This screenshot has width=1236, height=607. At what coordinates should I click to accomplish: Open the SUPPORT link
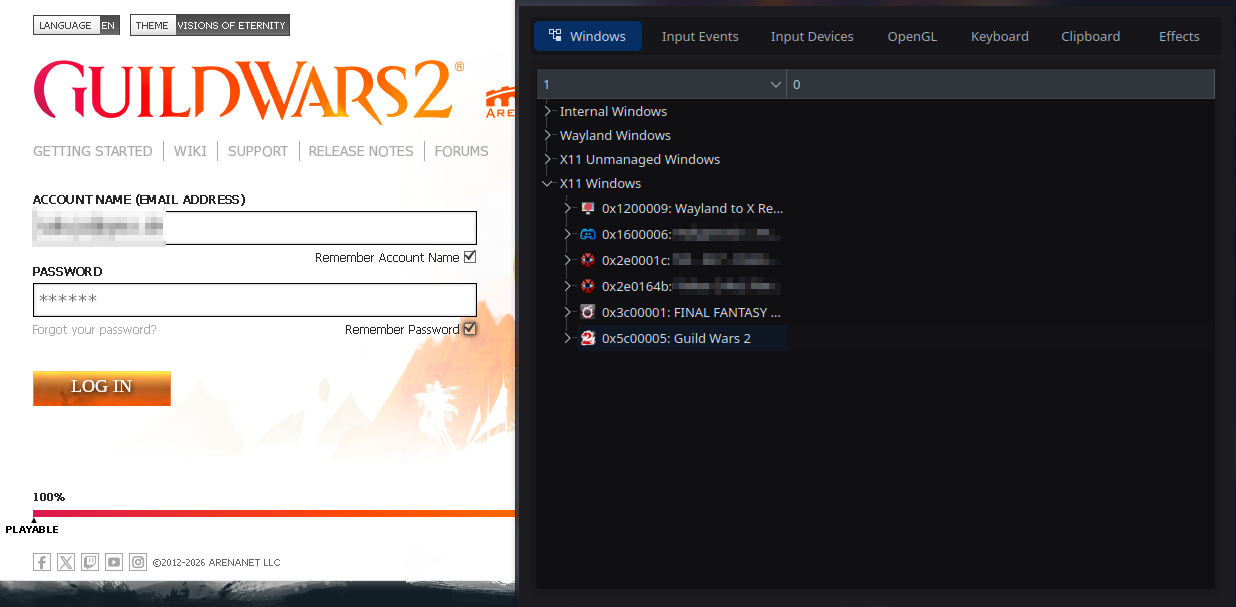click(257, 151)
